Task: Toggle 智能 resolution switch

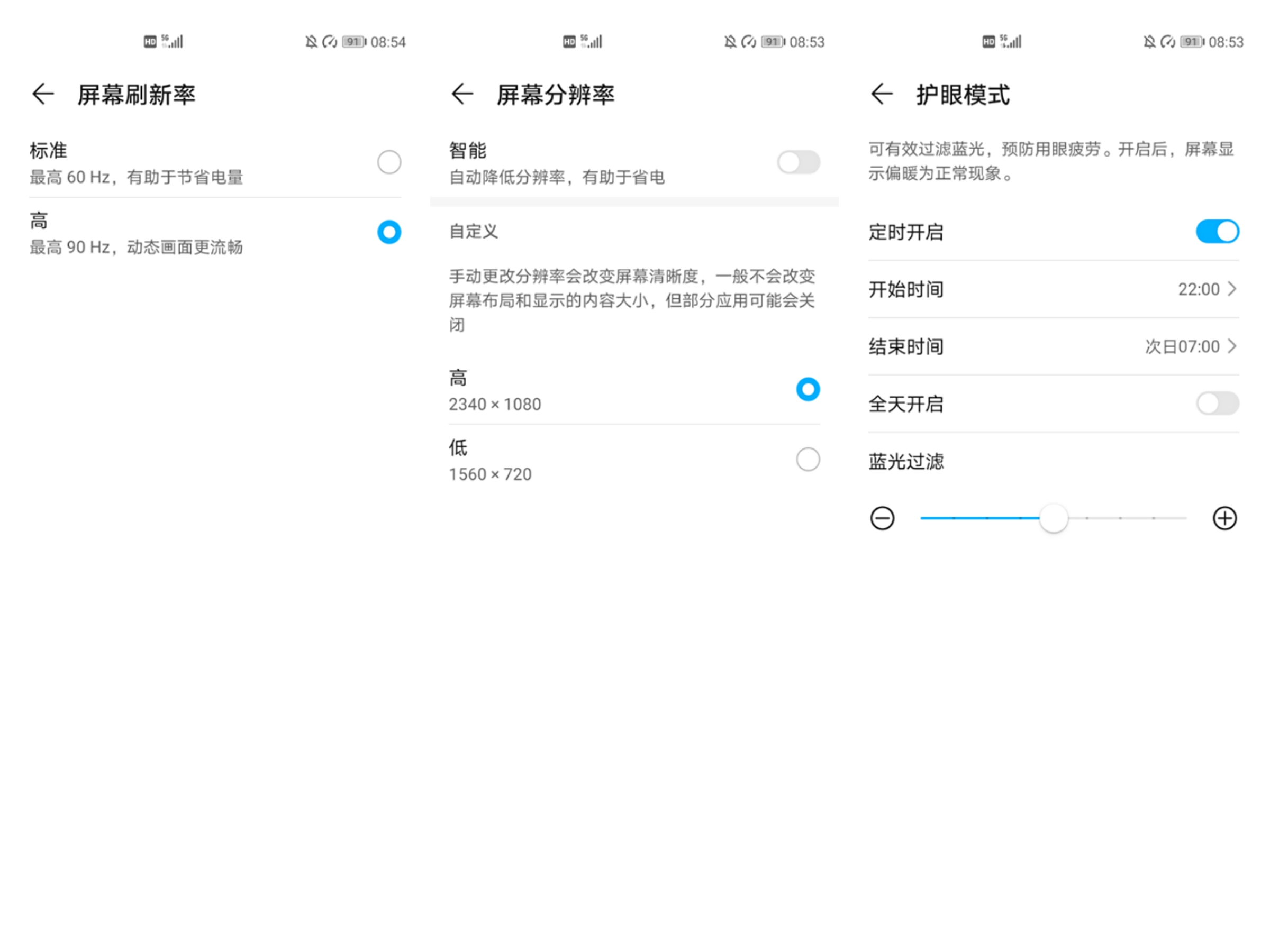Action: pyautogui.click(x=799, y=162)
